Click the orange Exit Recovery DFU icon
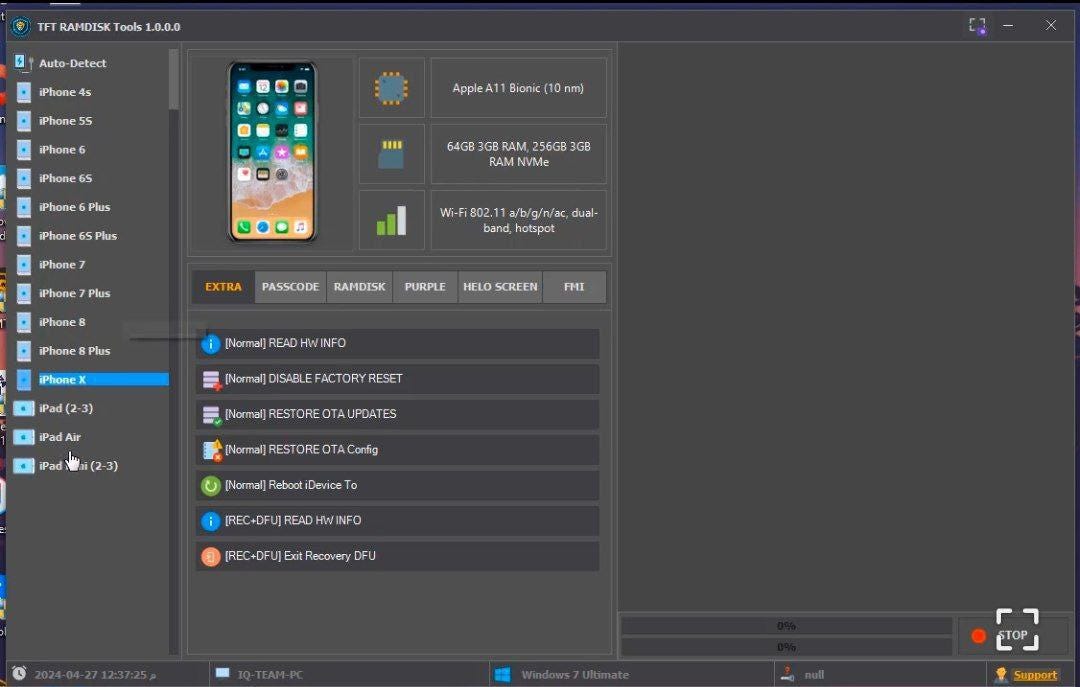Image resolution: width=1080 pixels, height=687 pixels. coord(211,556)
